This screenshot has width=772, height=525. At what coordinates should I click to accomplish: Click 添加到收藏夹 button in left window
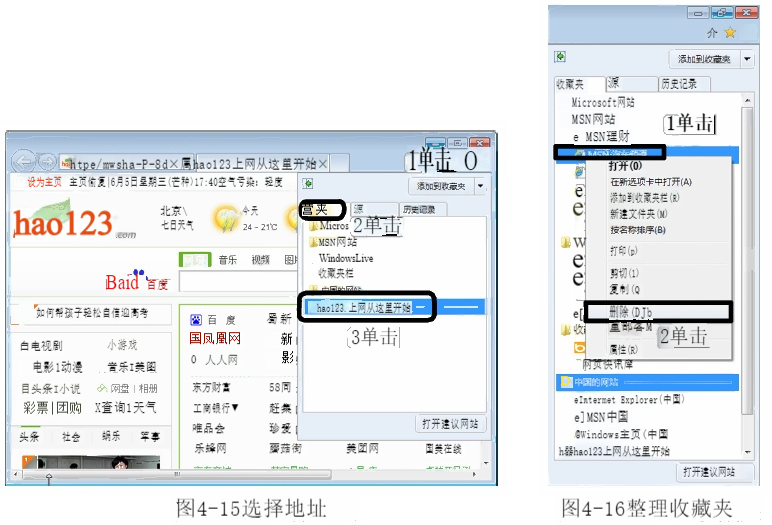click(441, 186)
